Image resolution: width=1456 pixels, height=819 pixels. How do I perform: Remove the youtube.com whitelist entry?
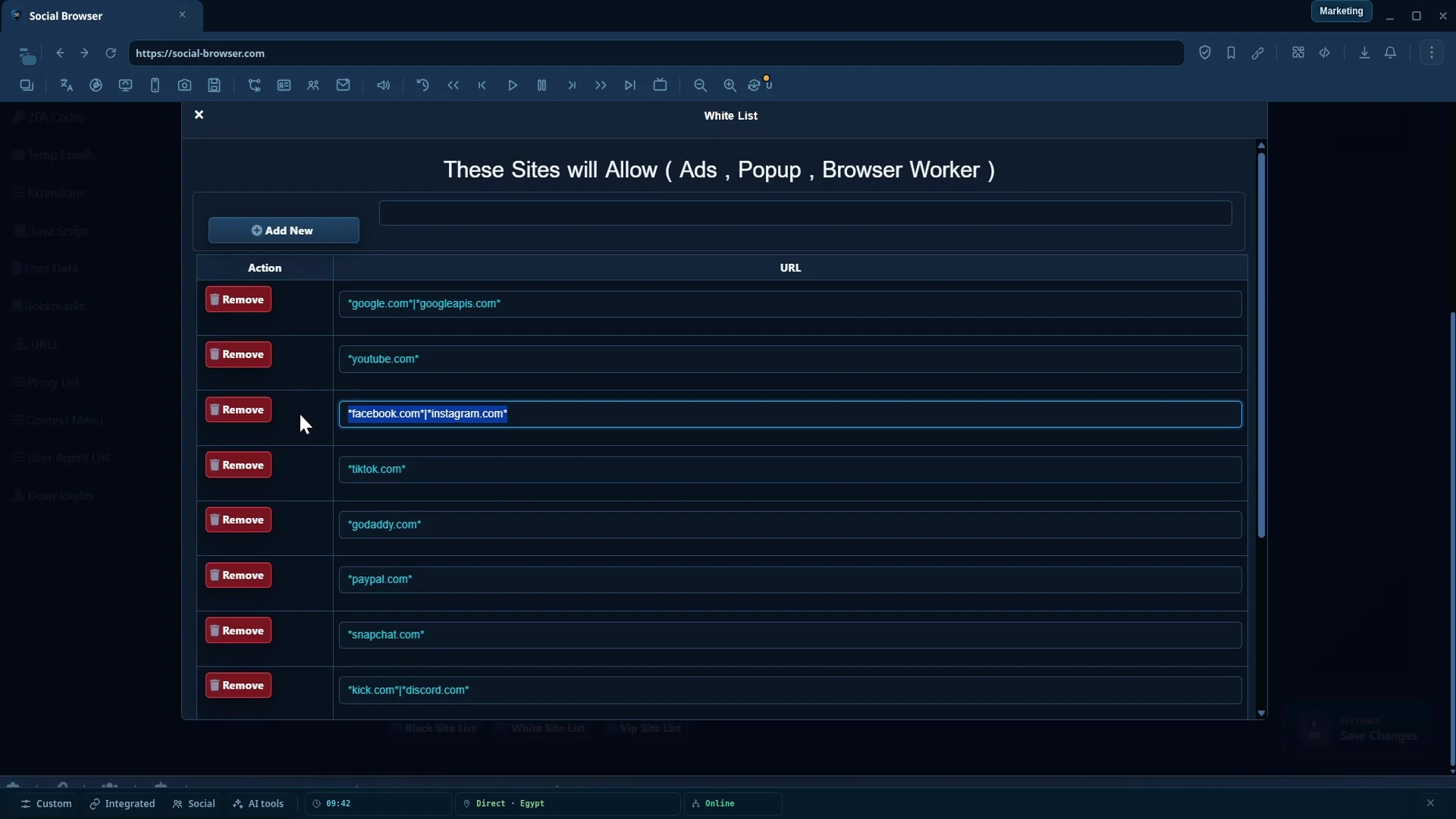(x=238, y=355)
